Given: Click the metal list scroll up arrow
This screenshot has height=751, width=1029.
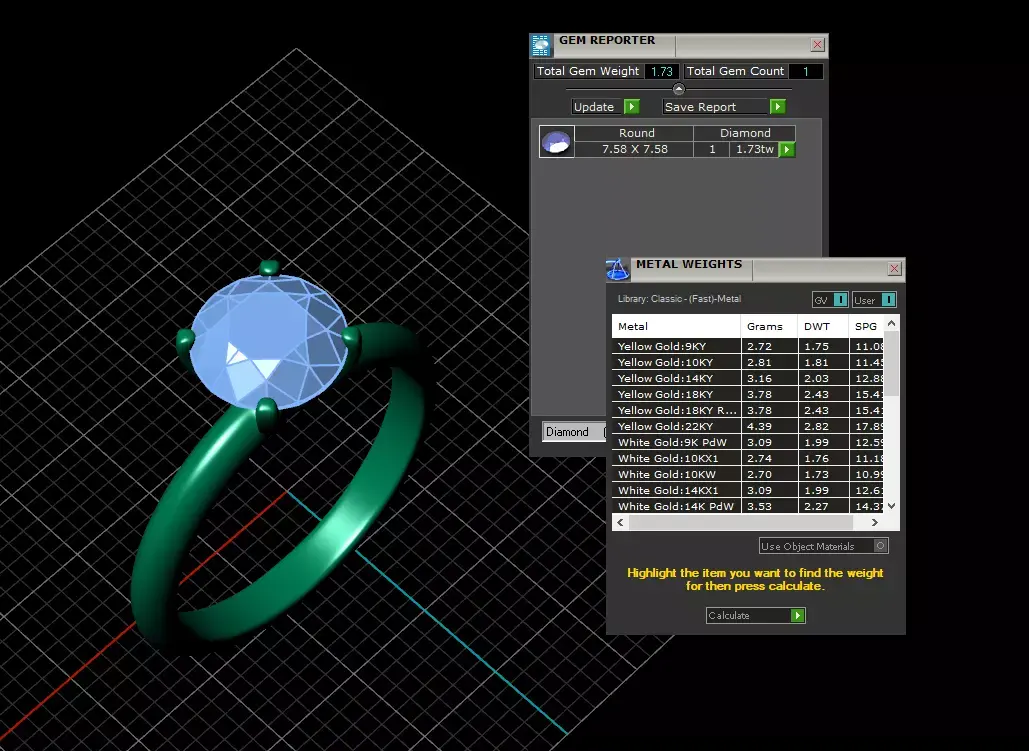Looking at the screenshot, I should click(x=891, y=323).
